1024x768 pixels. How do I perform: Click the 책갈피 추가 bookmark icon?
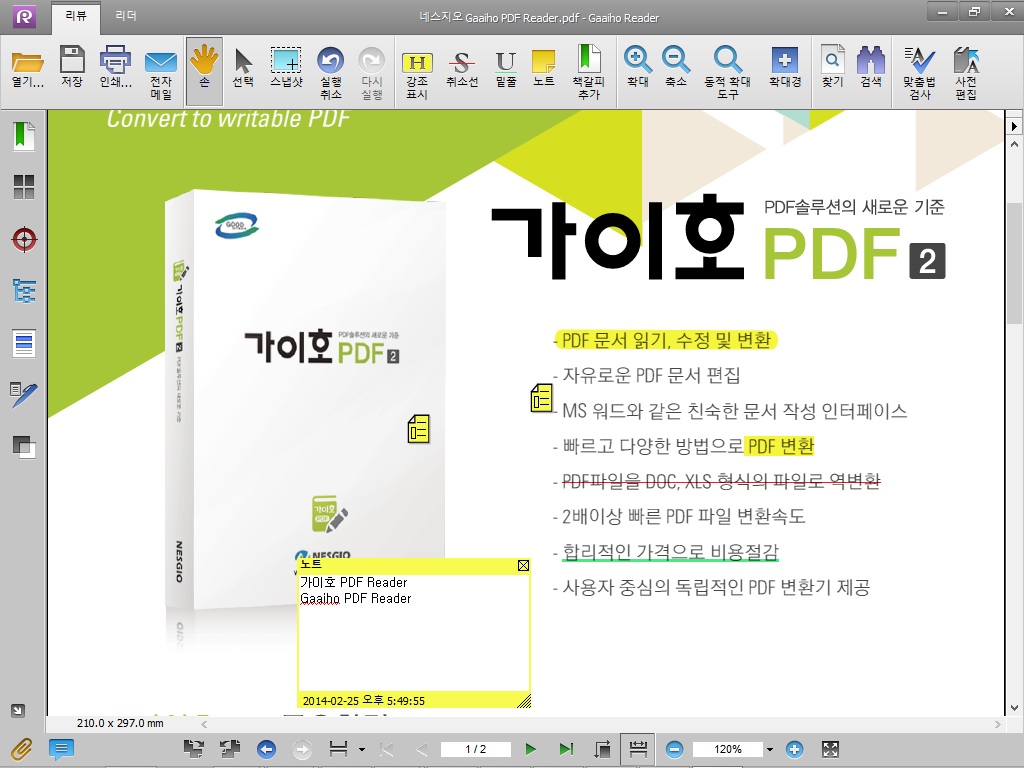(588, 72)
